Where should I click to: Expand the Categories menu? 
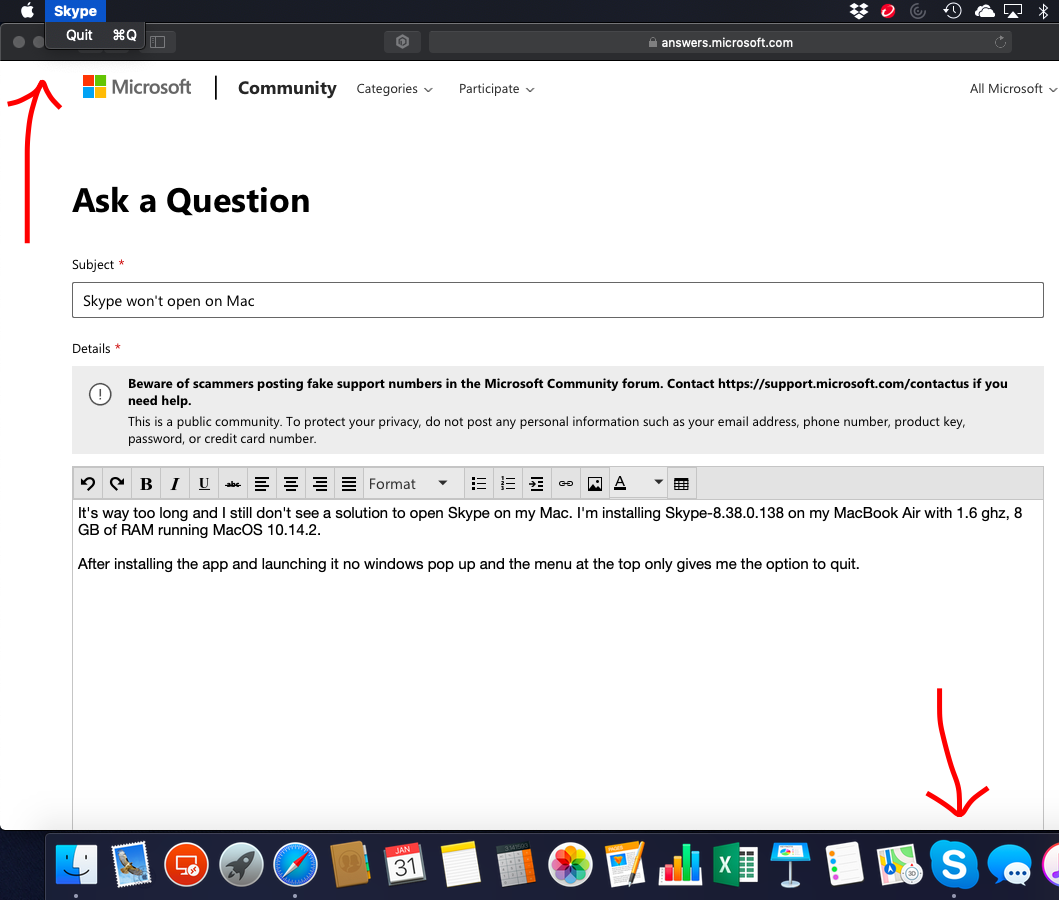pyautogui.click(x=394, y=88)
